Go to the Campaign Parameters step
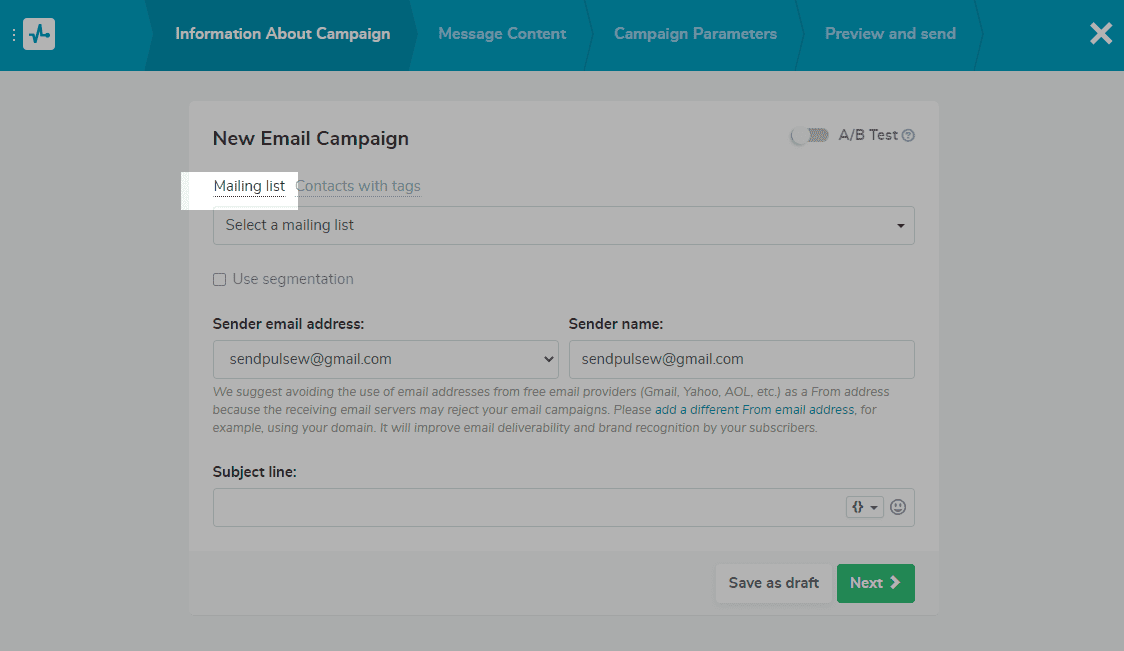Viewport: 1124px width, 651px height. (695, 34)
